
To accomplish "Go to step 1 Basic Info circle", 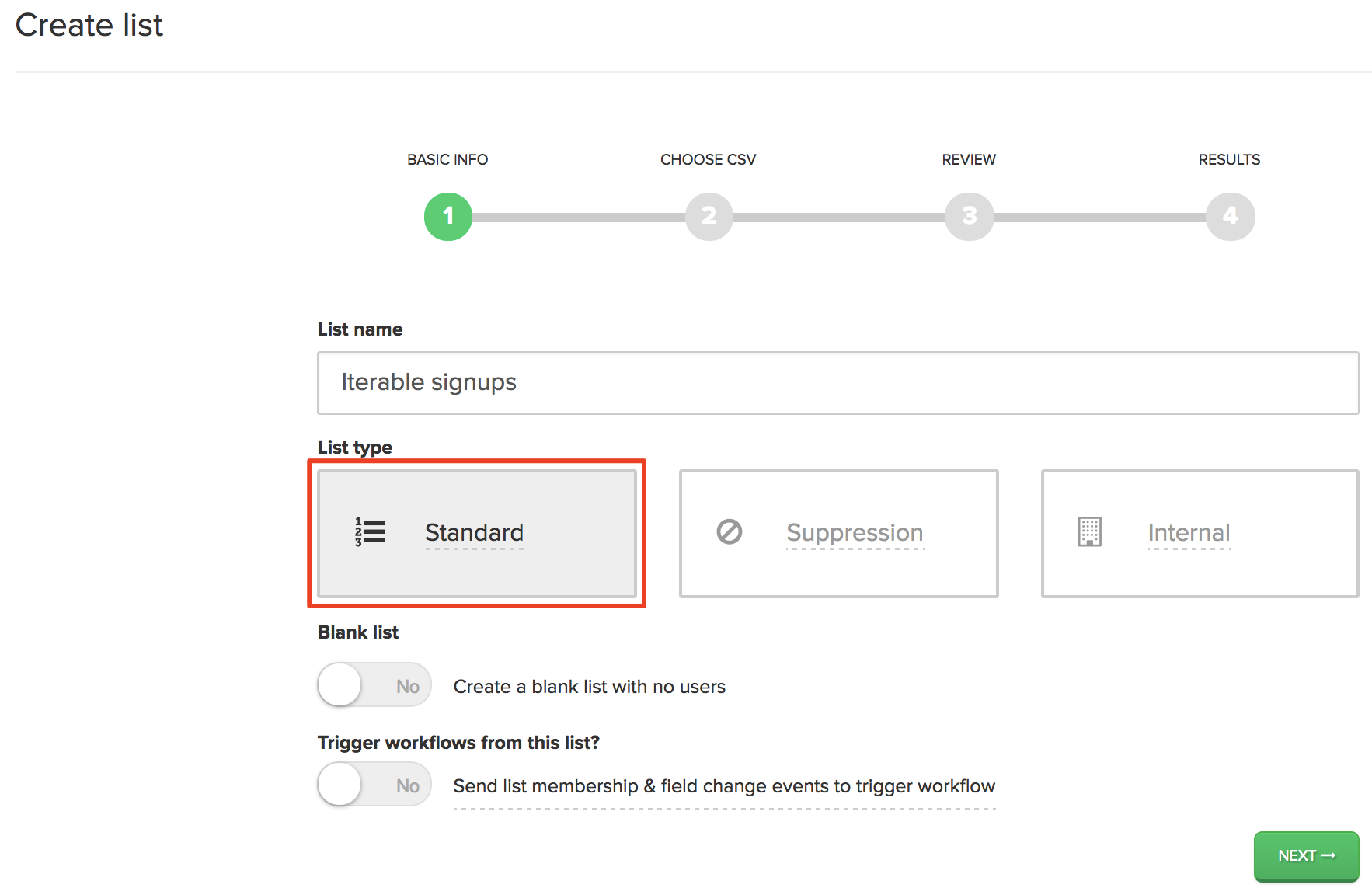I will [x=448, y=216].
